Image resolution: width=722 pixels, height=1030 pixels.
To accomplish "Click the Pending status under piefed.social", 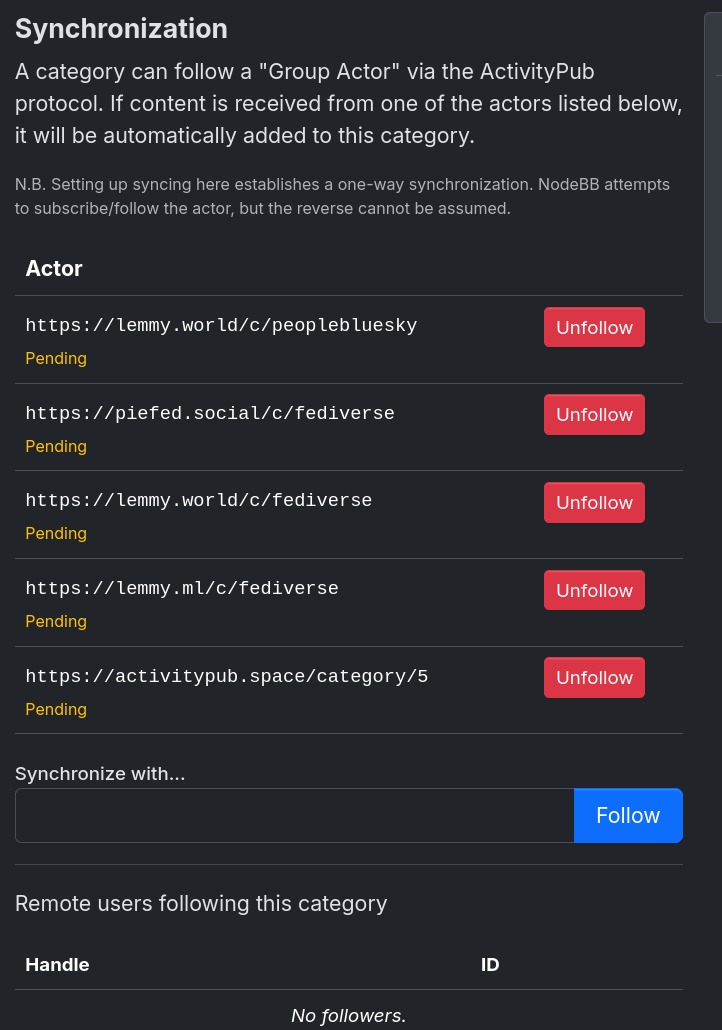I will (x=55, y=446).
